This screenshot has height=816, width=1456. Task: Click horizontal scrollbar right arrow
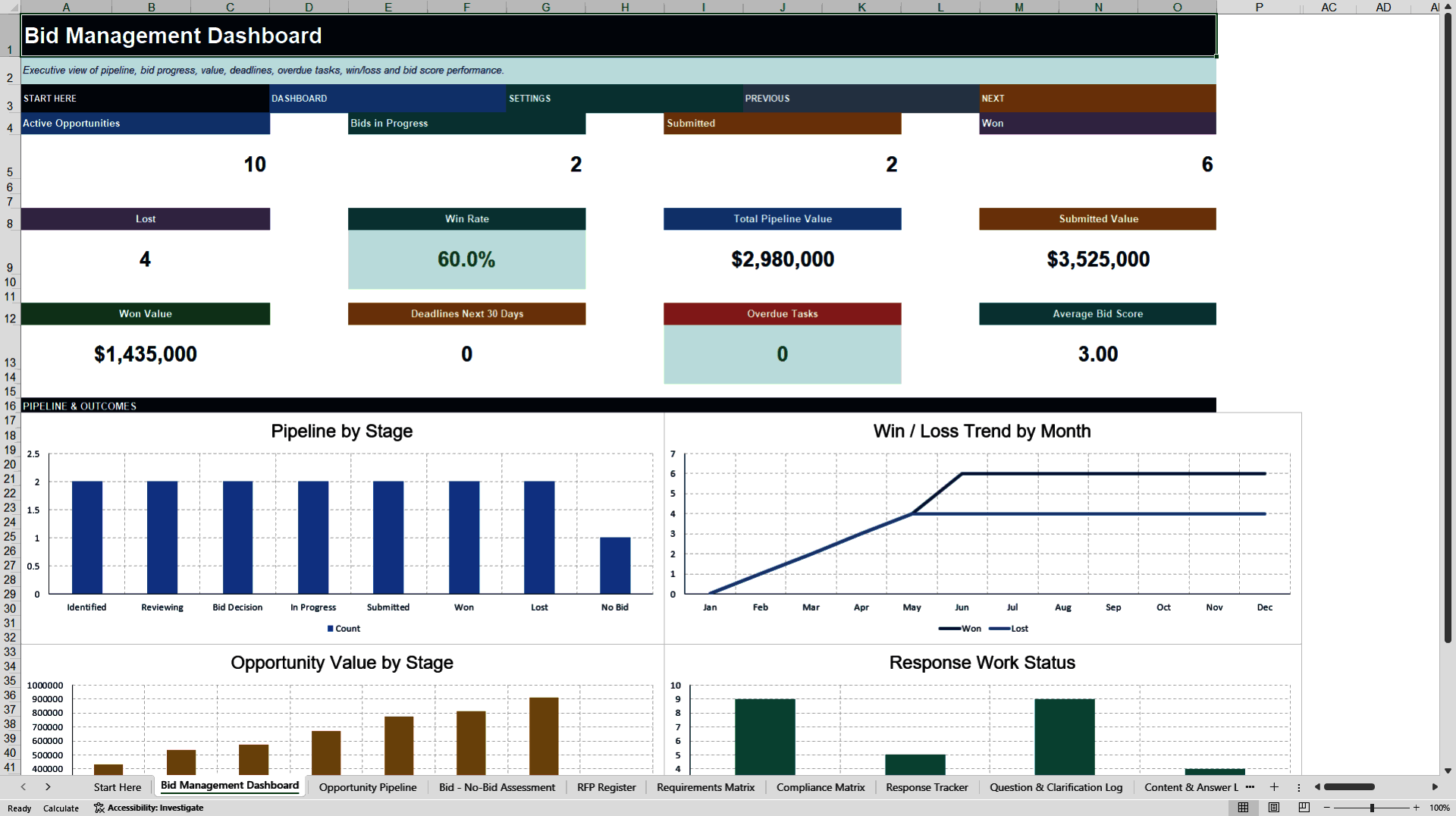(x=1435, y=787)
